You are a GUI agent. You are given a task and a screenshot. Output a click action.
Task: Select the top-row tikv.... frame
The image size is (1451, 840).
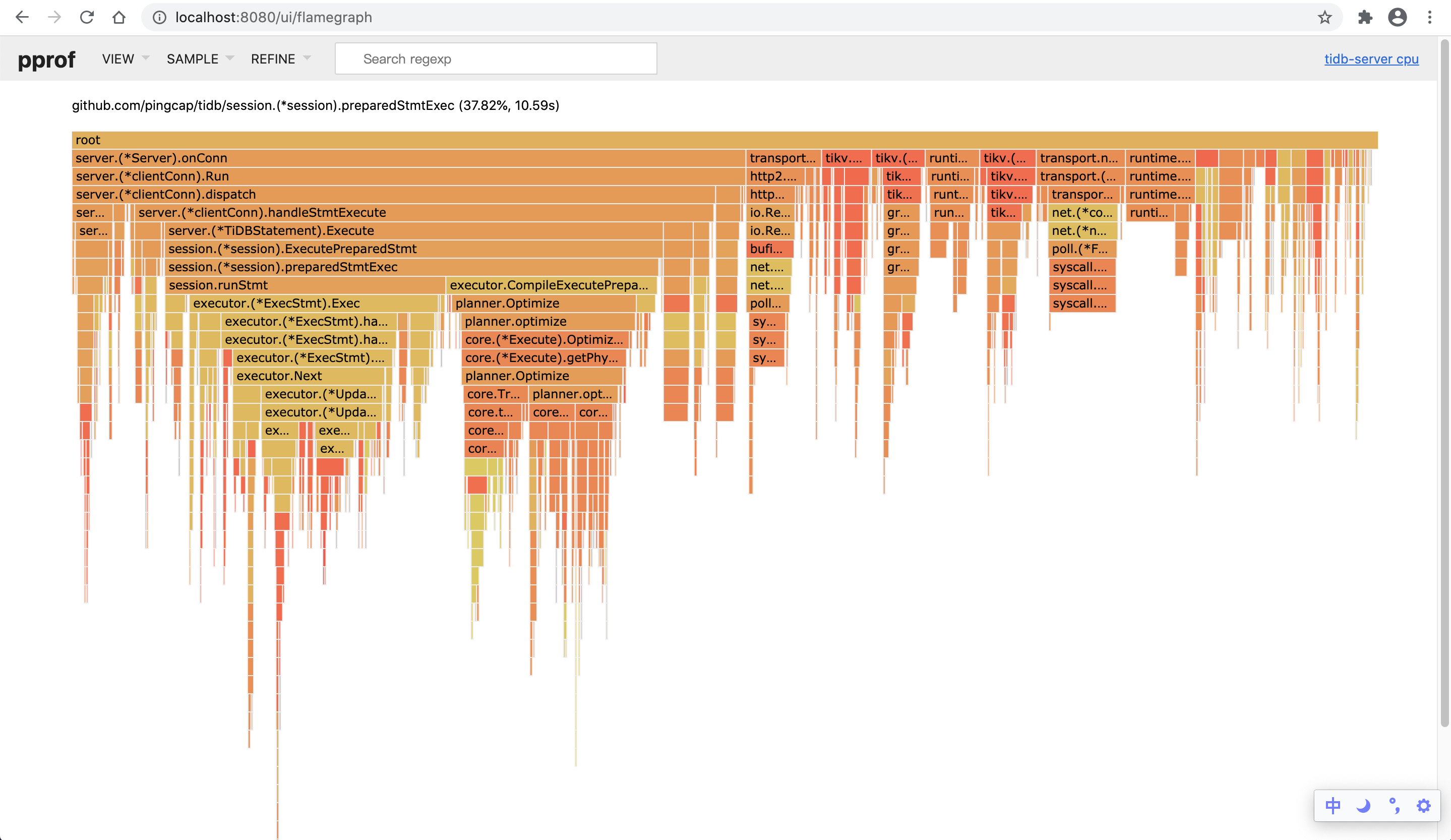point(845,158)
